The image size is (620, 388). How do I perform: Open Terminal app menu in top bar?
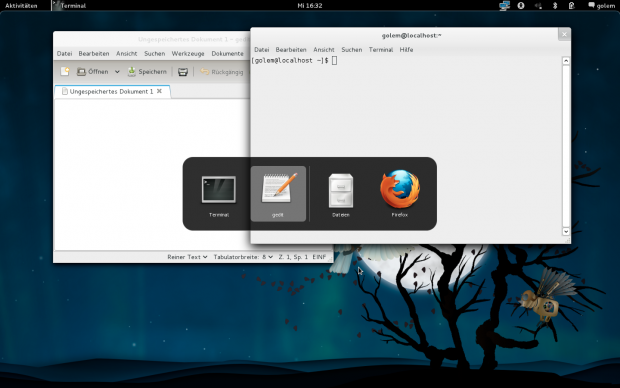(x=70, y=6)
